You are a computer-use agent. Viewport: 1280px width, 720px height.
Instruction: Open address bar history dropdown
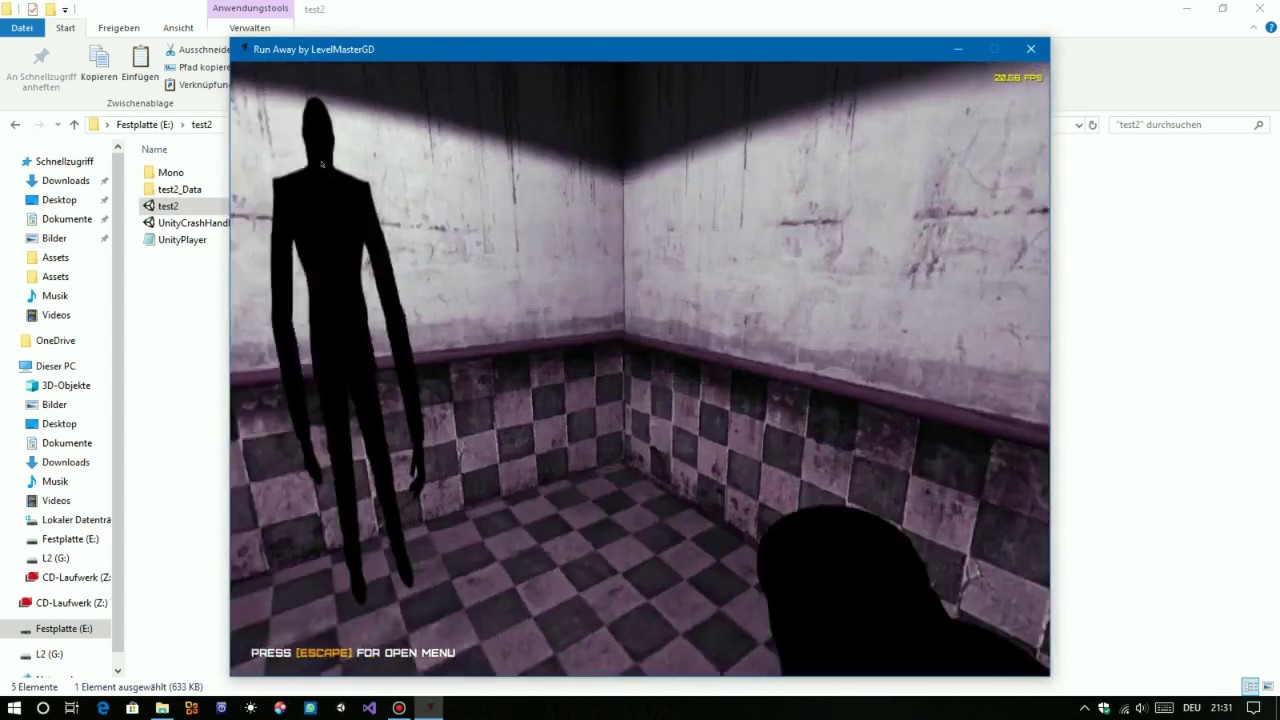click(x=1078, y=125)
